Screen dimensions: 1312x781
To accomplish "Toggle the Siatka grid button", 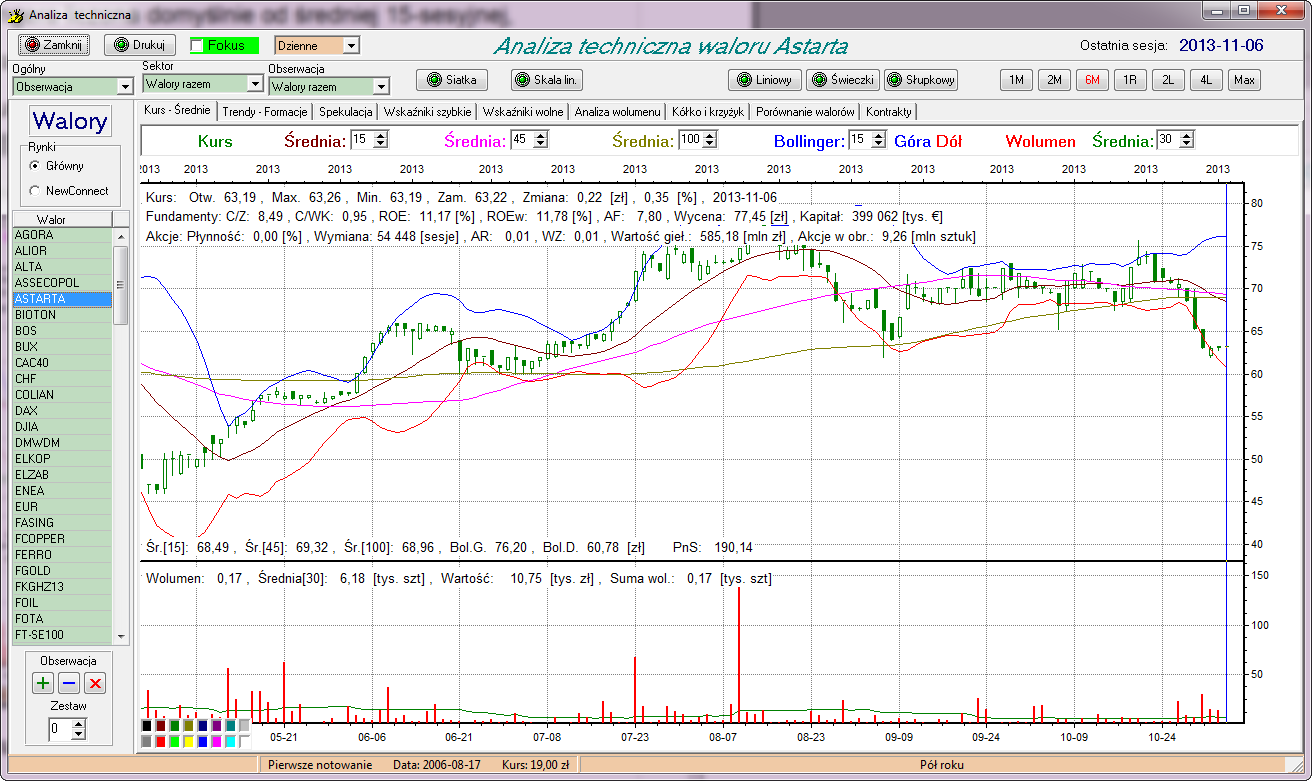I will click(452, 80).
